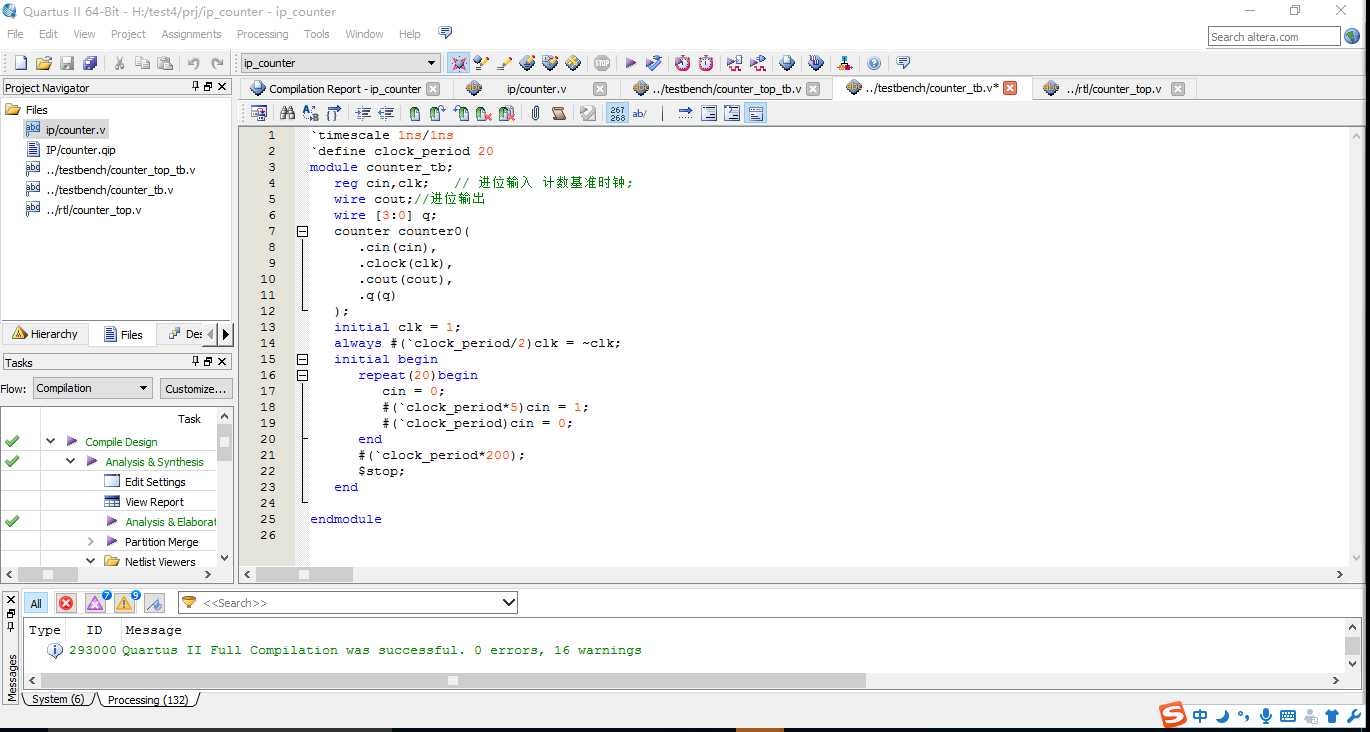Open the System (6) messages tab
Viewport: 1370px width, 732px height.
pos(58,699)
